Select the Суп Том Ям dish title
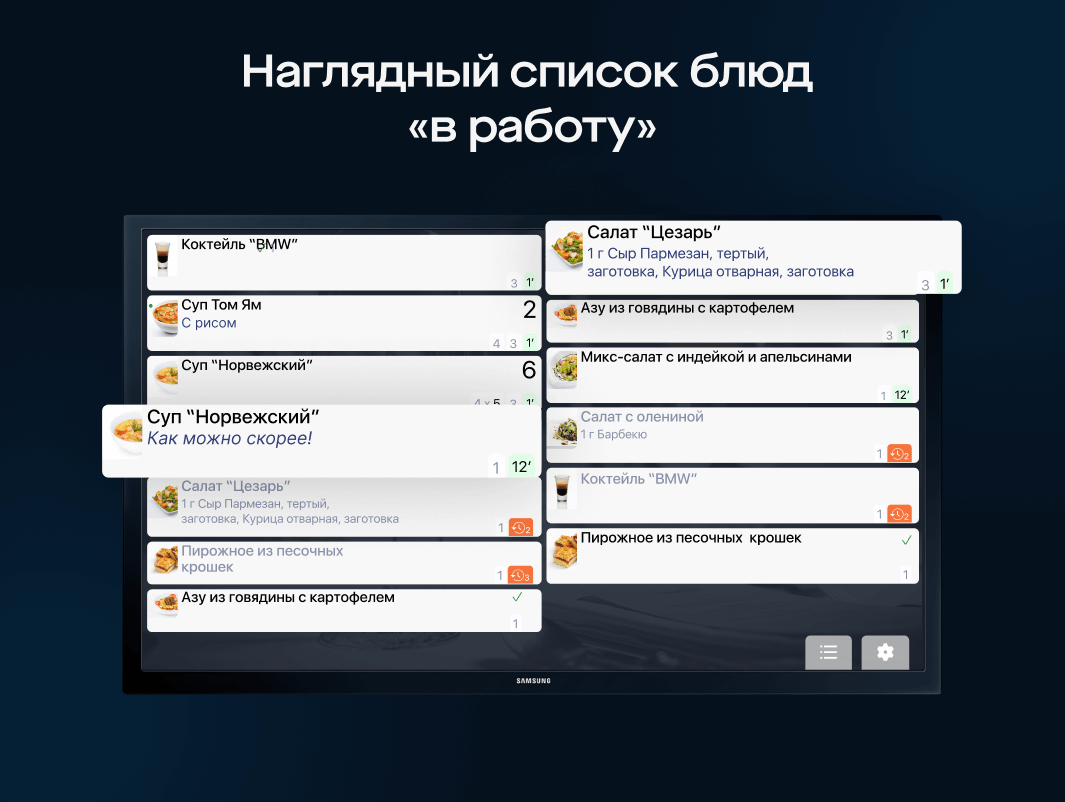This screenshot has height=802, width=1065. (x=221, y=305)
